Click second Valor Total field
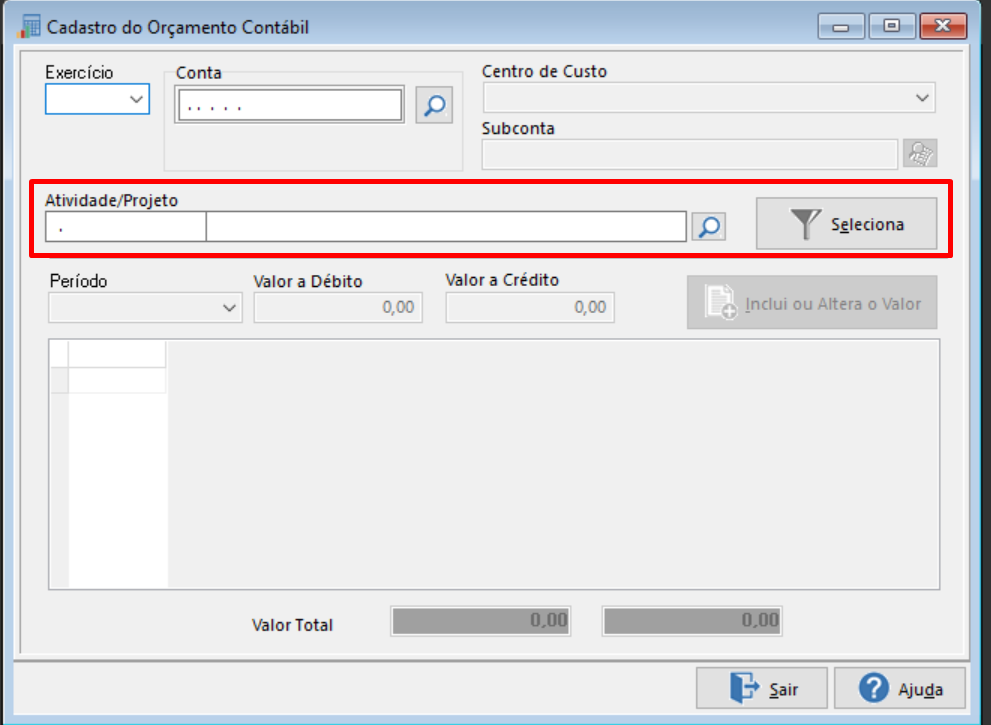991x725 pixels. click(692, 621)
